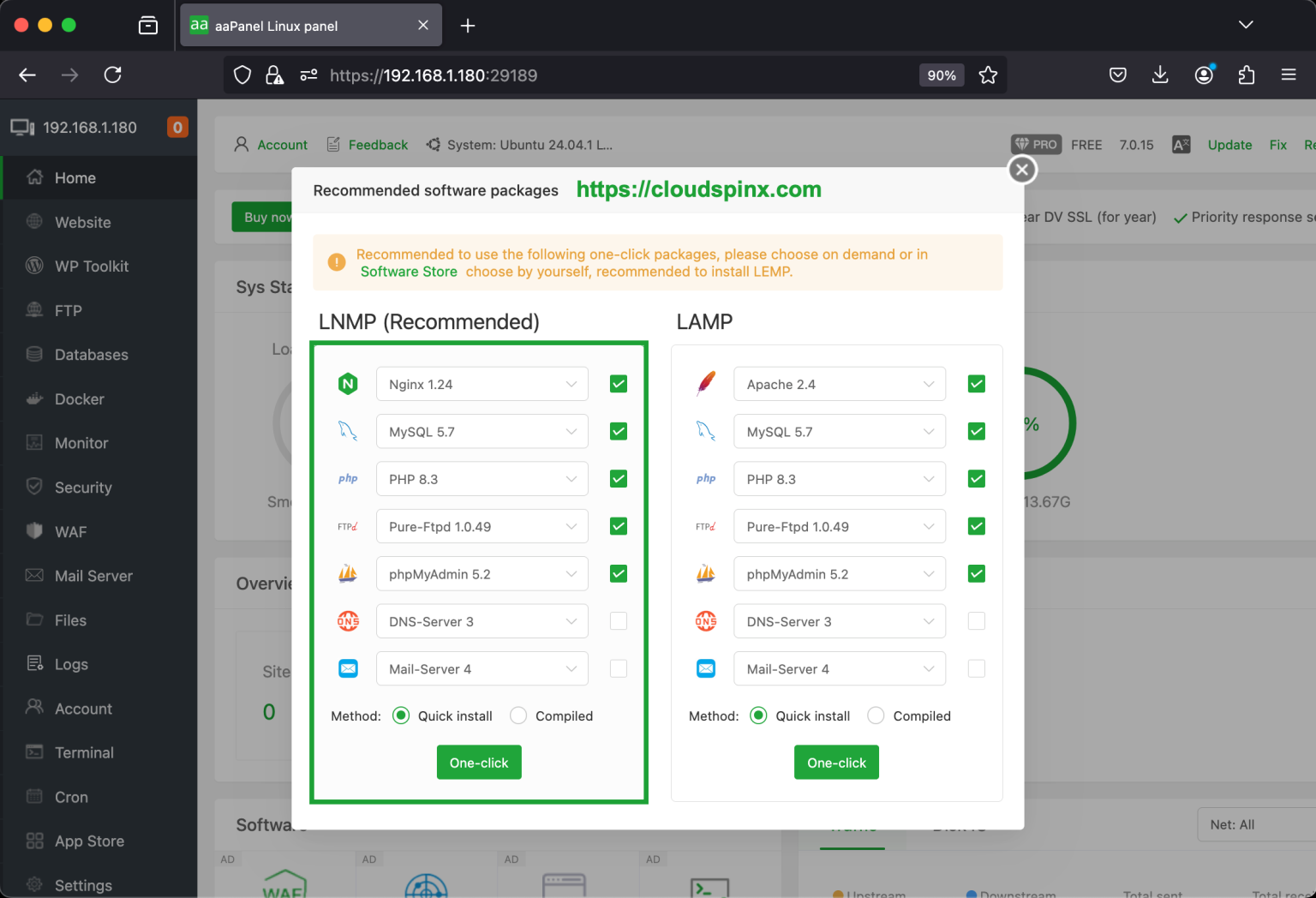Select the WP Toolkit sidebar icon
This screenshot has width=1316, height=898.
[34, 266]
